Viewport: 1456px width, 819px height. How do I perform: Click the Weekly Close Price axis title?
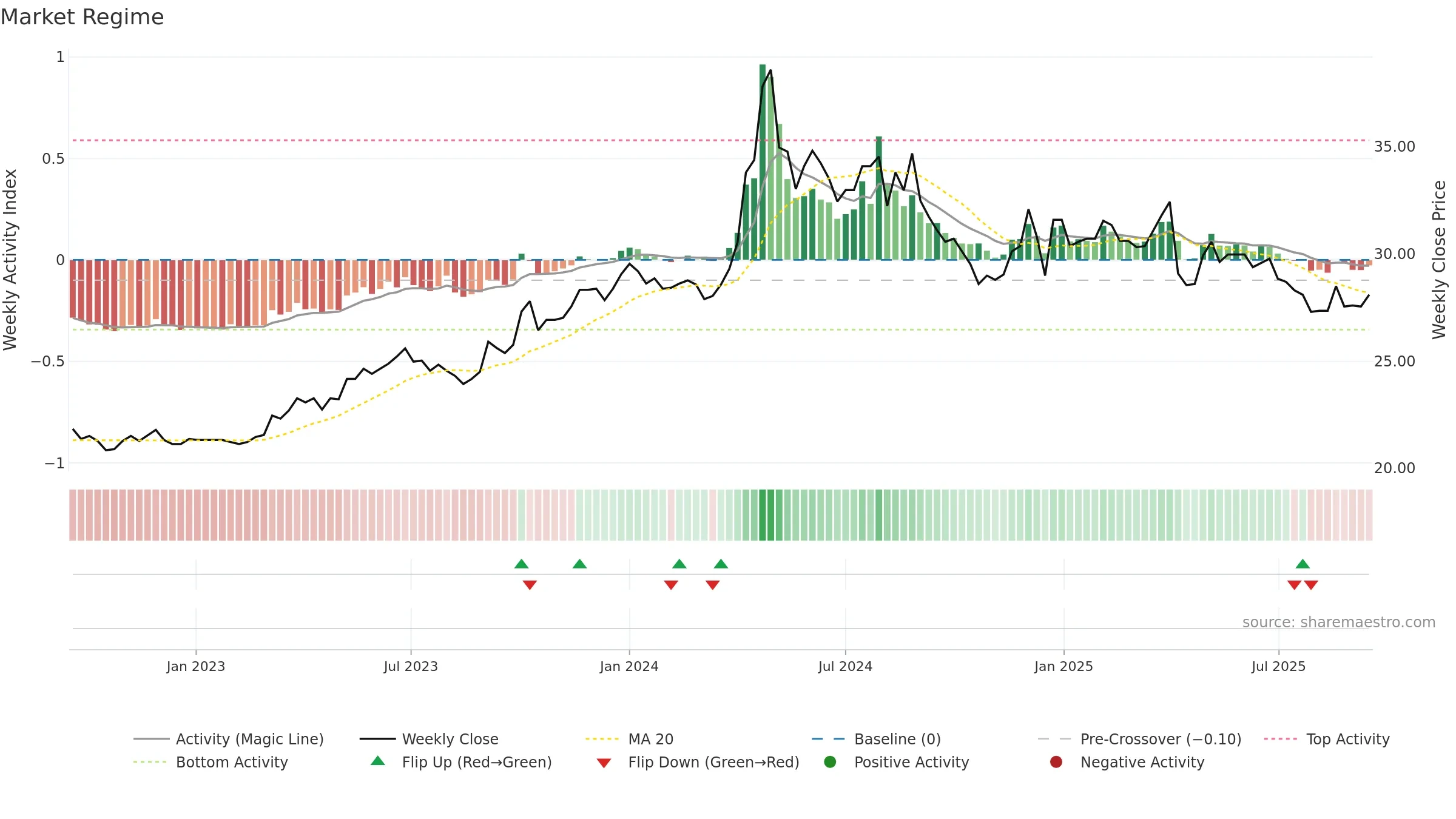pyautogui.click(x=1439, y=260)
